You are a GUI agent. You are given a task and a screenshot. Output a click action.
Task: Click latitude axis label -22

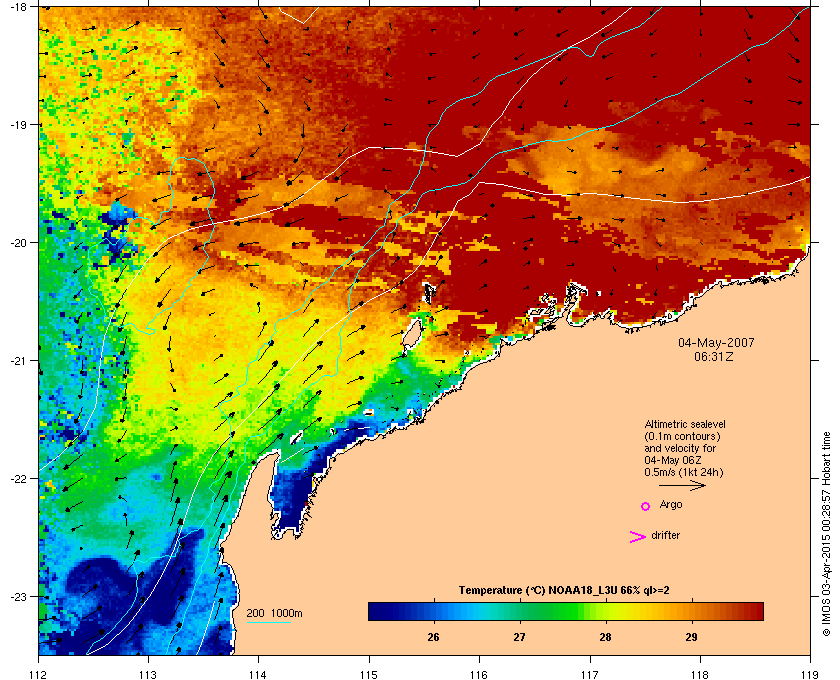(18, 479)
